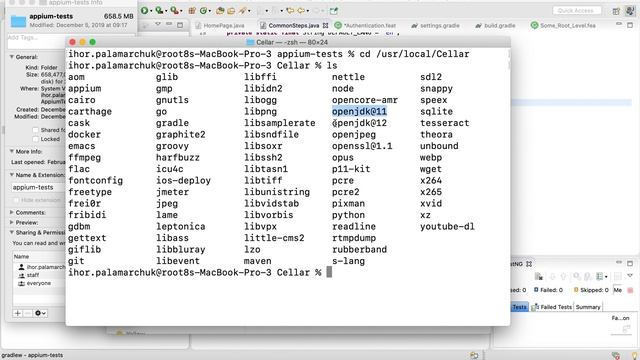This screenshot has height=360, width=640.
Task: Toggle the Hide extension checkbox
Action: (x=16, y=200)
